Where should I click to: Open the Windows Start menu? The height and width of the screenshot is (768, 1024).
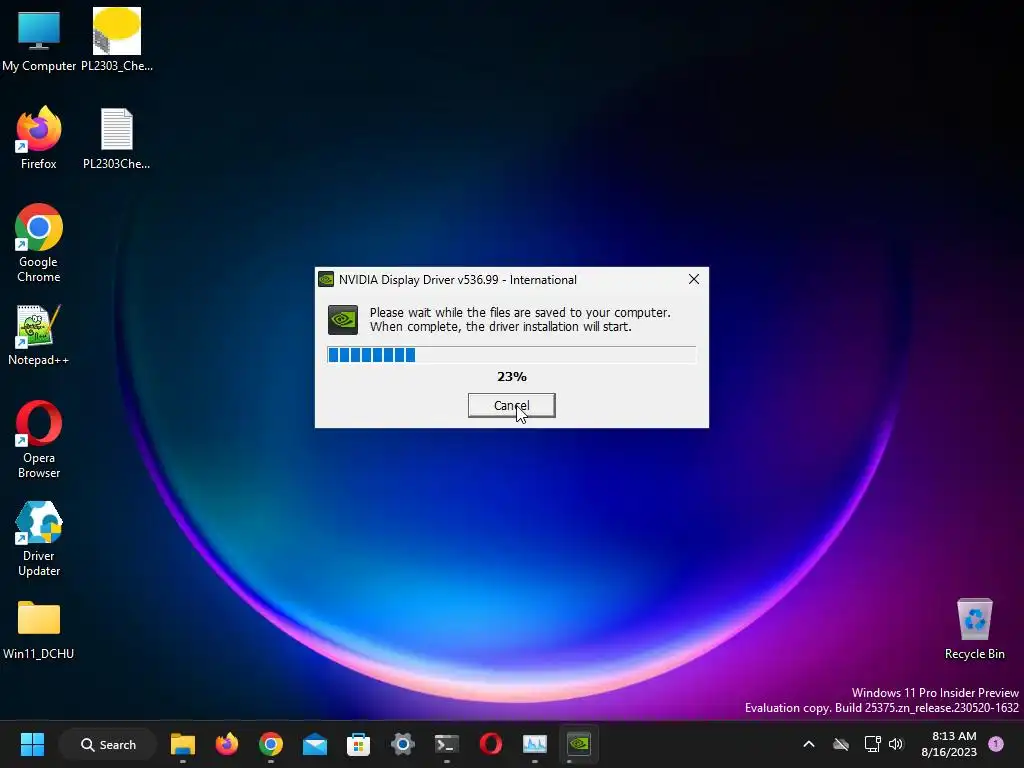coord(32,744)
